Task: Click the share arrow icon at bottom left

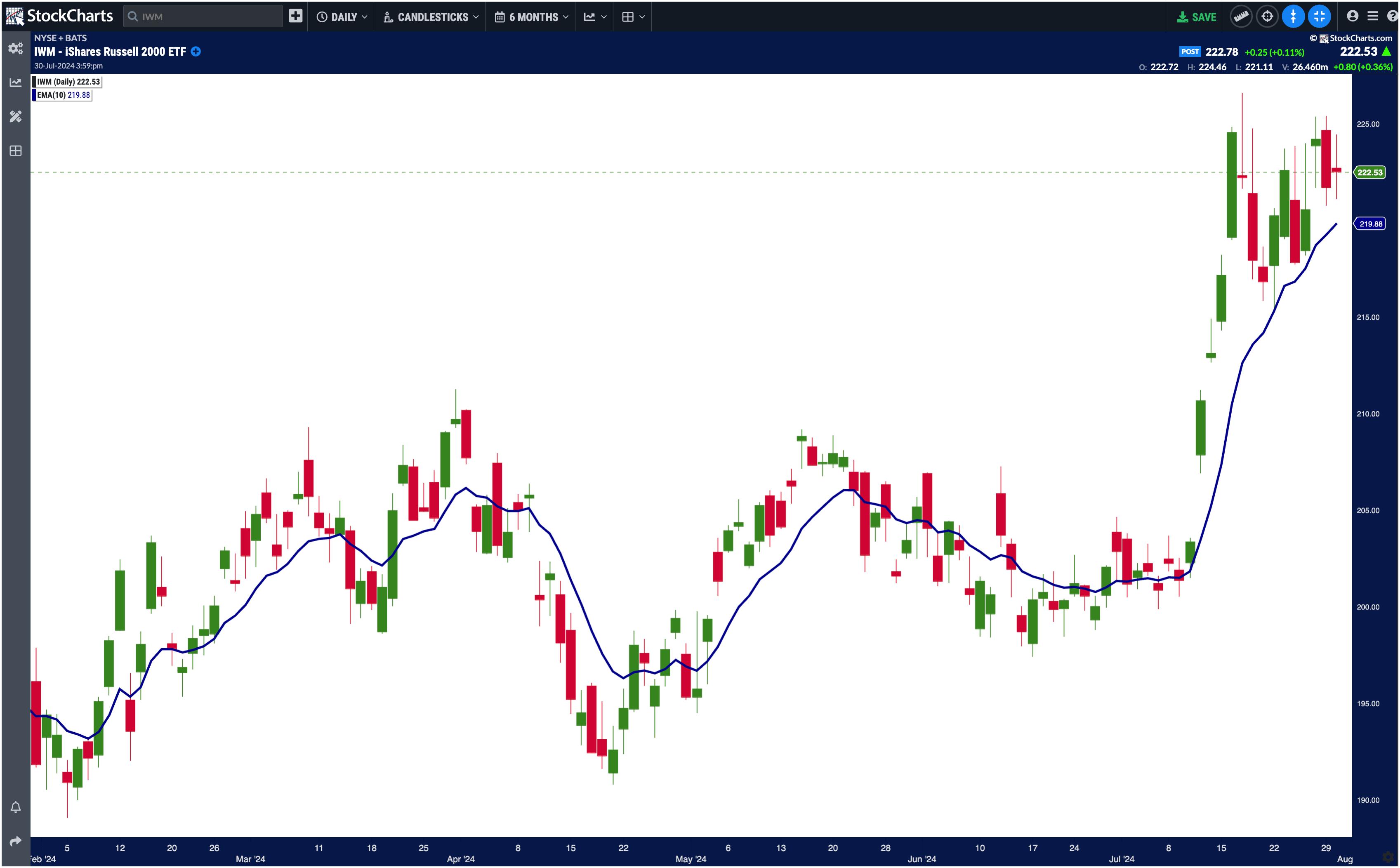Action: coord(16,841)
